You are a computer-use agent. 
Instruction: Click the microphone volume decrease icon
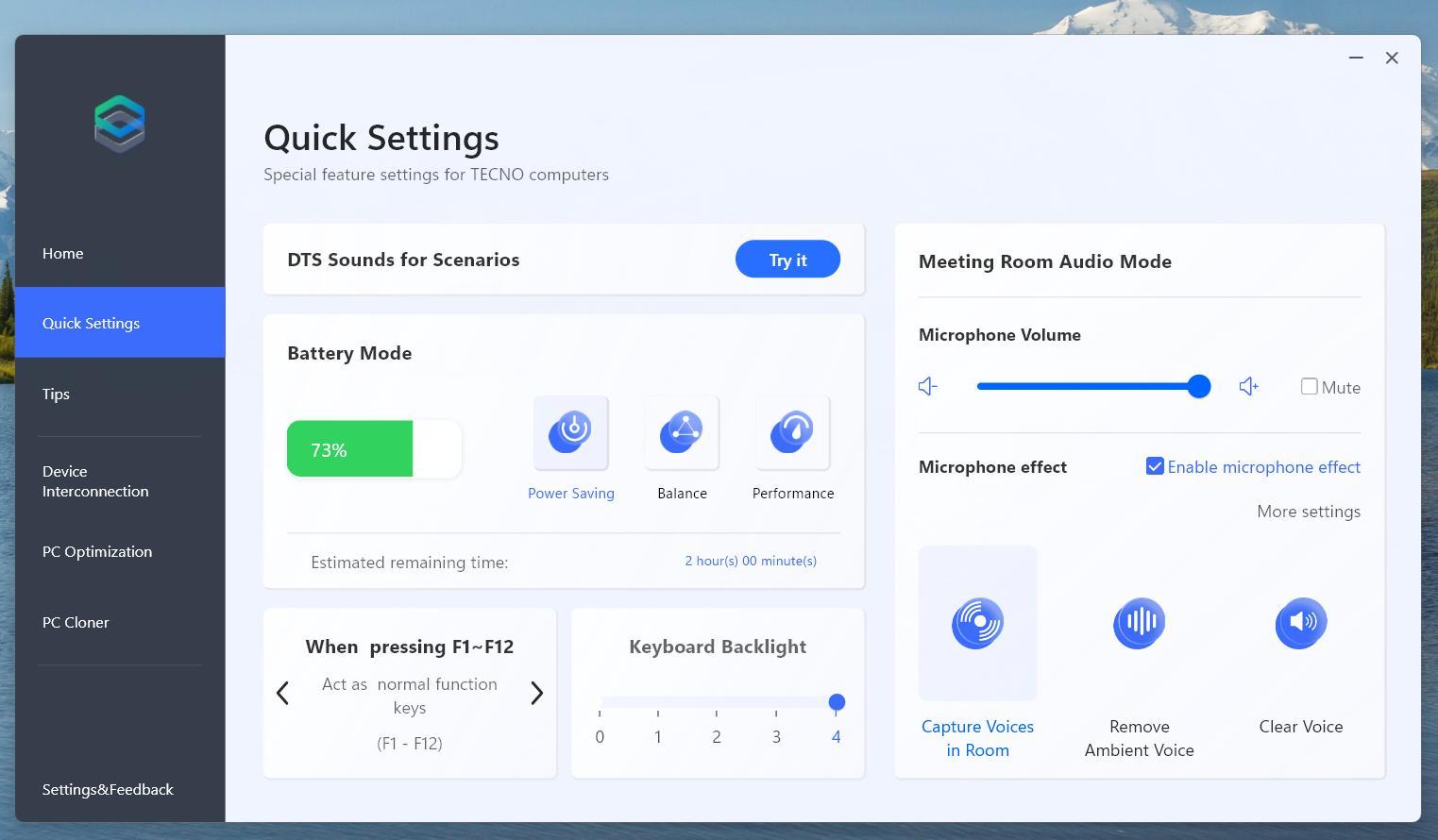click(x=927, y=387)
